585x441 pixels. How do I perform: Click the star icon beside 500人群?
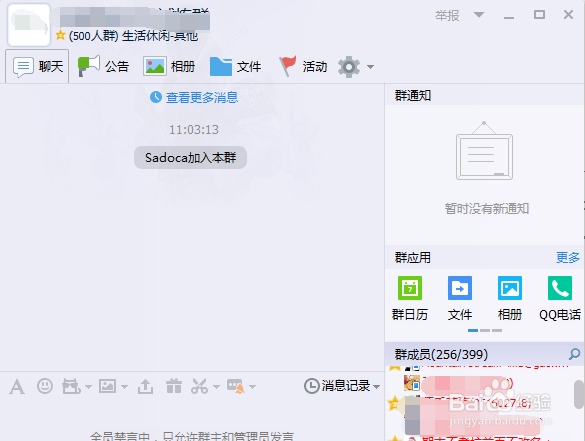pos(60,36)
